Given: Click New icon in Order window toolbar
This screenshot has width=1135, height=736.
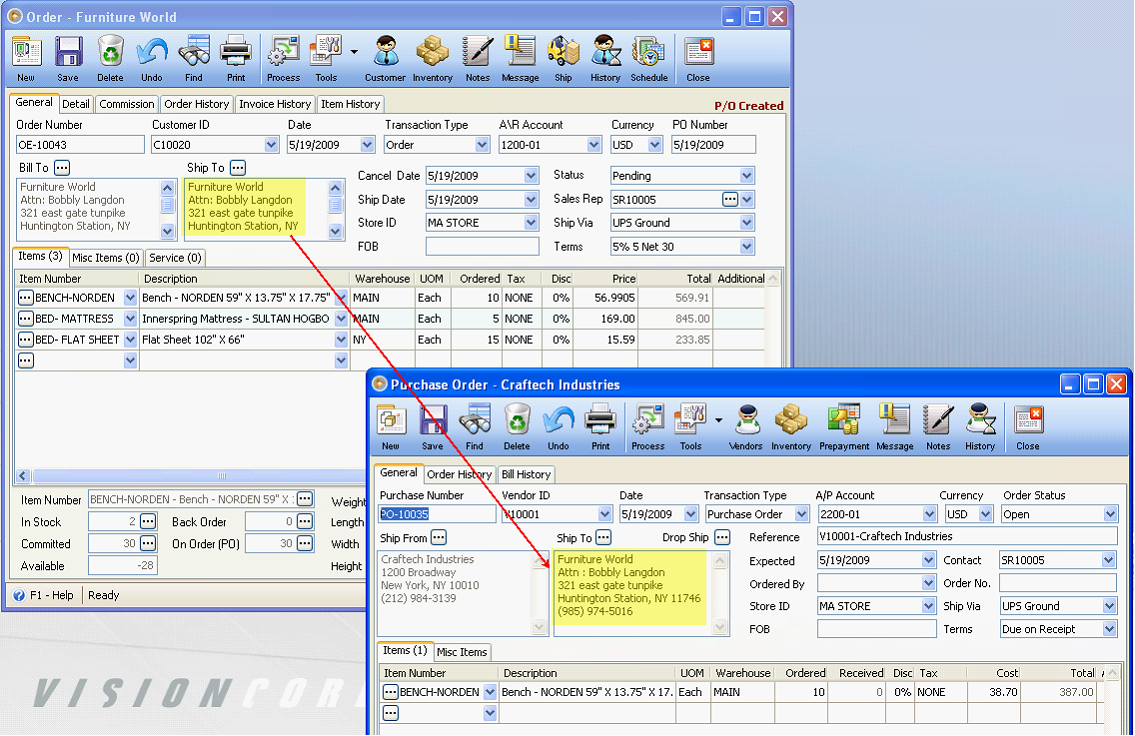Looking at the screenshot, I should 27,59.
